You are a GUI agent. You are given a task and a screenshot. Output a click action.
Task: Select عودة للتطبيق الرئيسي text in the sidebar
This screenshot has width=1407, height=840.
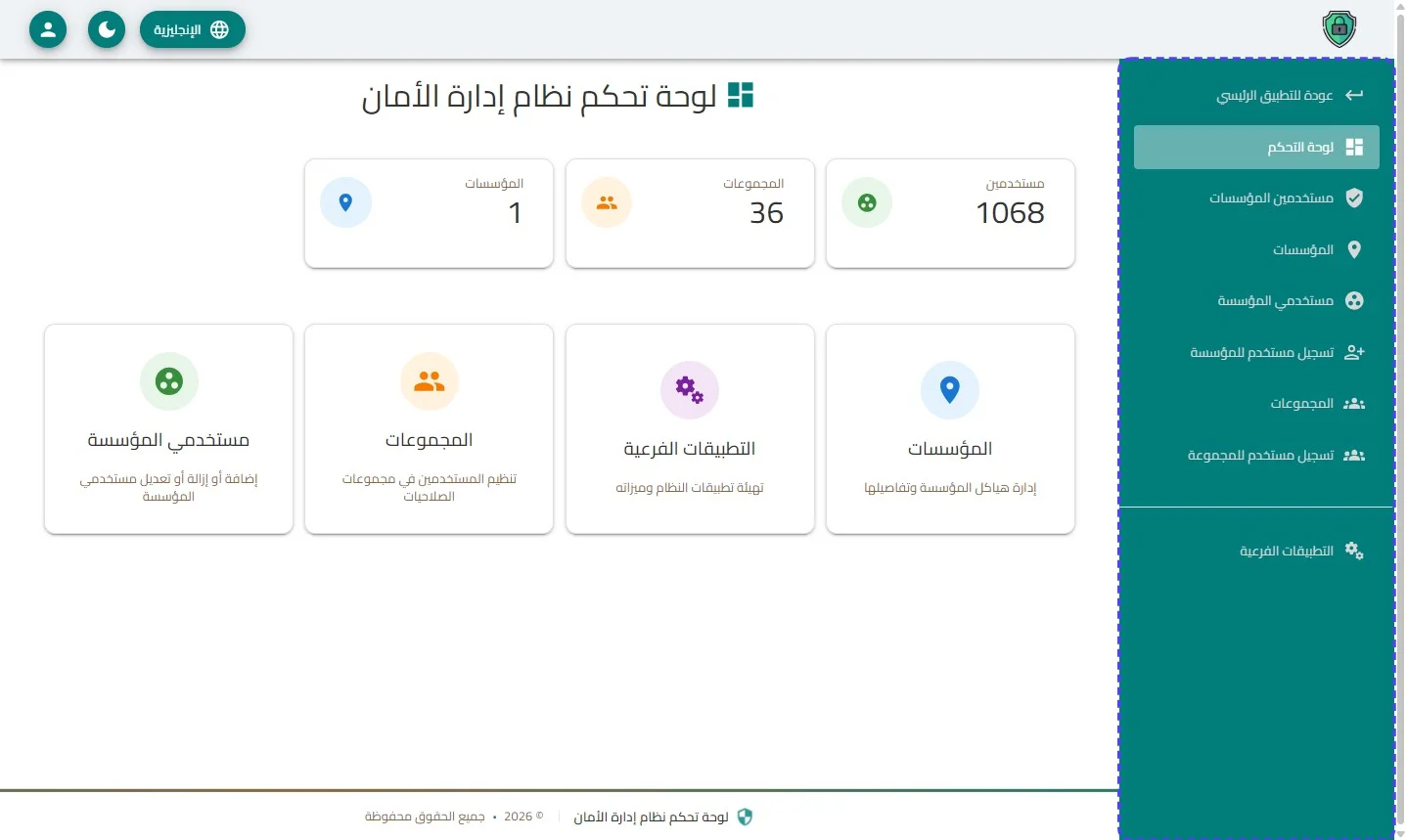(x=1275, y=95)
